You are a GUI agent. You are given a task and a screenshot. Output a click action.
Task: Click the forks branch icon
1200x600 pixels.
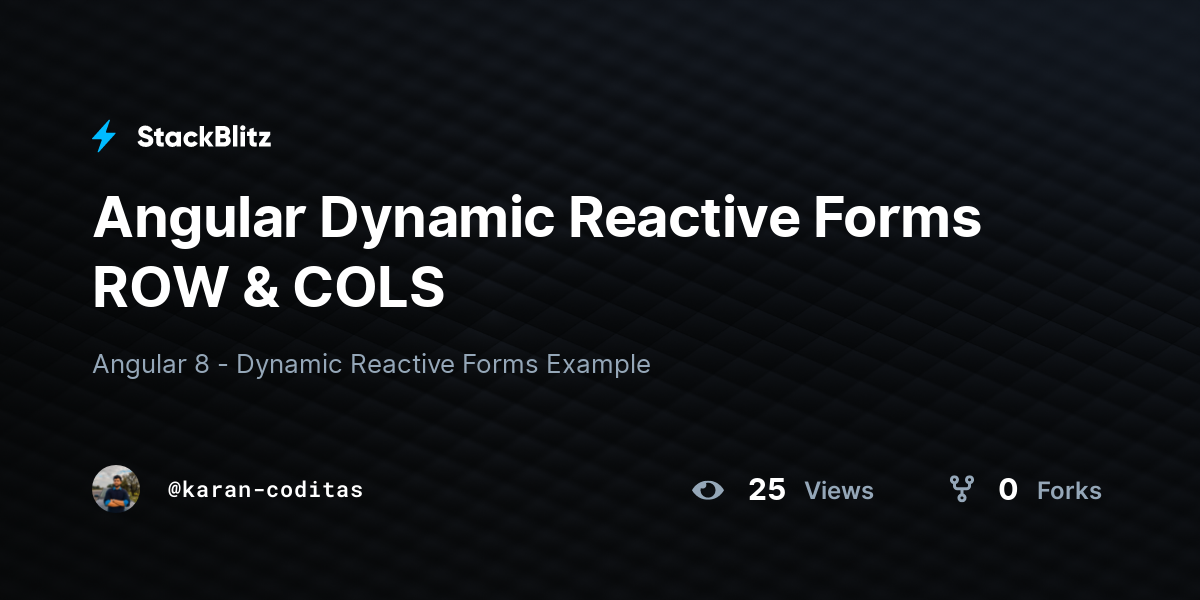click(962, 489)
